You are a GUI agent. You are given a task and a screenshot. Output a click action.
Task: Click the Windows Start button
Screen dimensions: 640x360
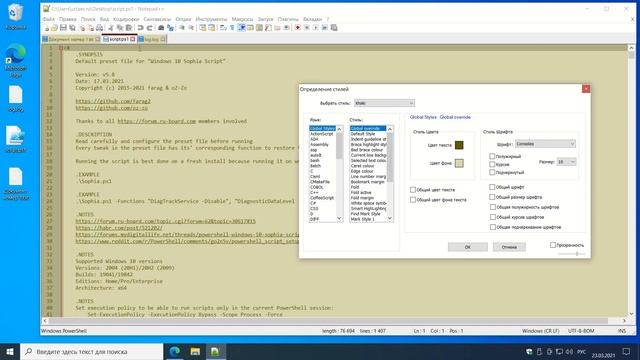pos(10,351)
